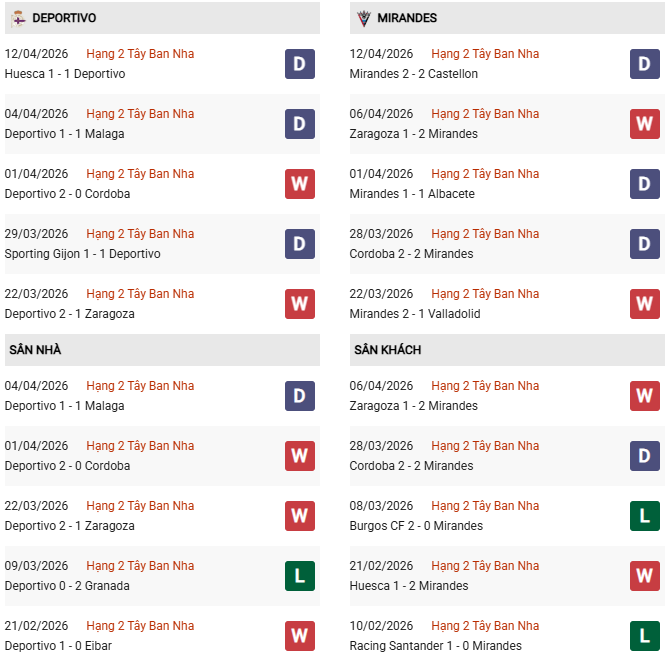Select the SÂN KHÁCH section header
The width and height of the screenshot is (666, 659).
[x=387, y=350]
